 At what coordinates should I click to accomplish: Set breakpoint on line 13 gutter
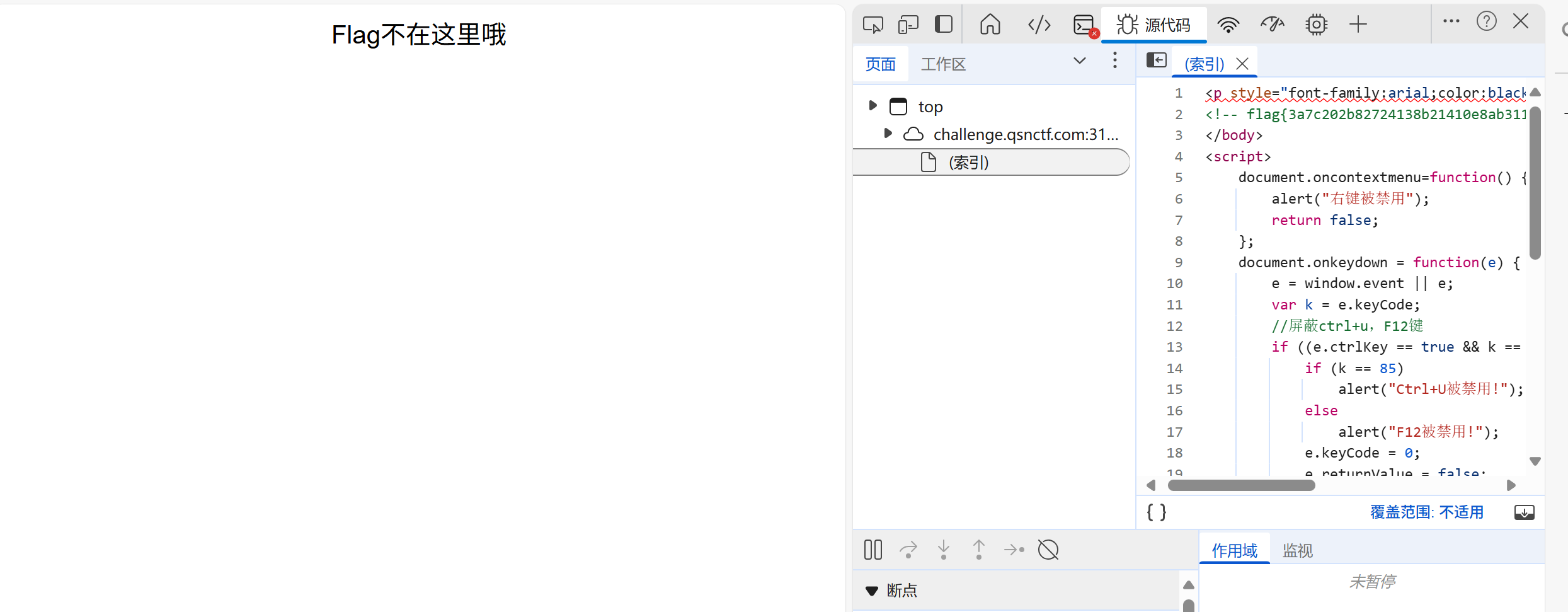[x=1174, y=347]
